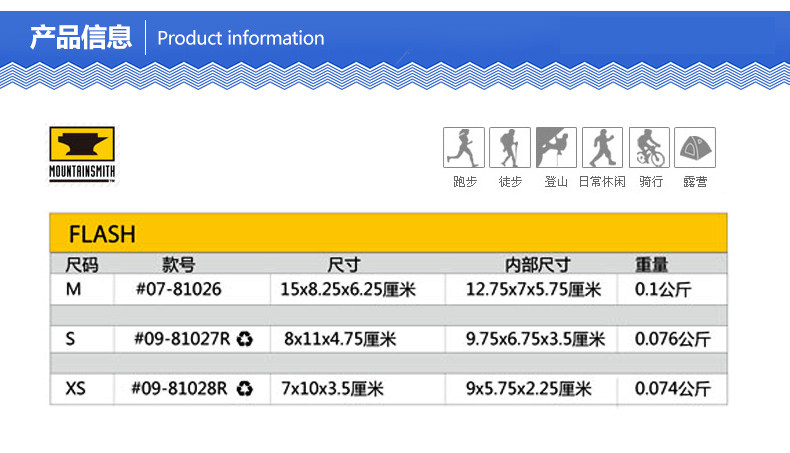Click recycle symbol beside #09-81027R
Image resolution: width=790 pixels, height=453 pixels.
coord(245,339)
